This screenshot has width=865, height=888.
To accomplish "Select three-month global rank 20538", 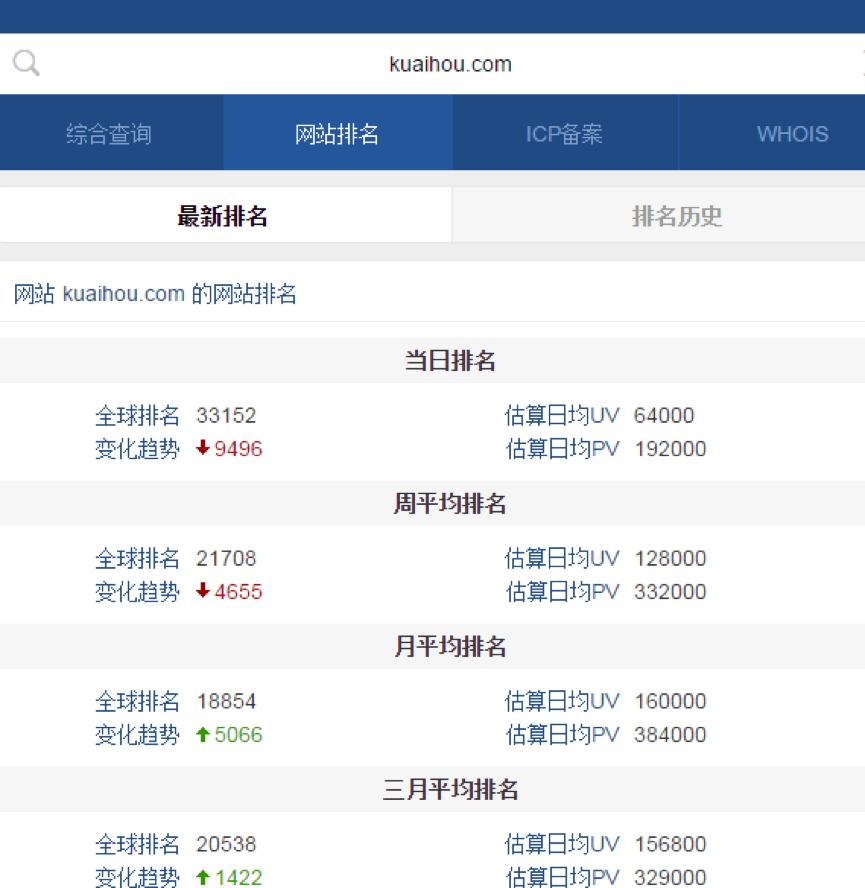I will coord(226,844).
